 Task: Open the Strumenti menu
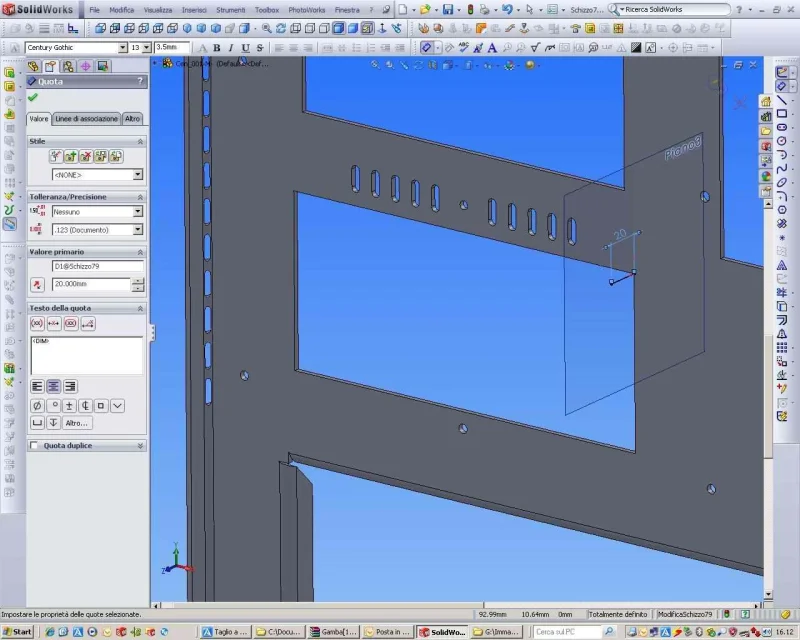point(231,10)
